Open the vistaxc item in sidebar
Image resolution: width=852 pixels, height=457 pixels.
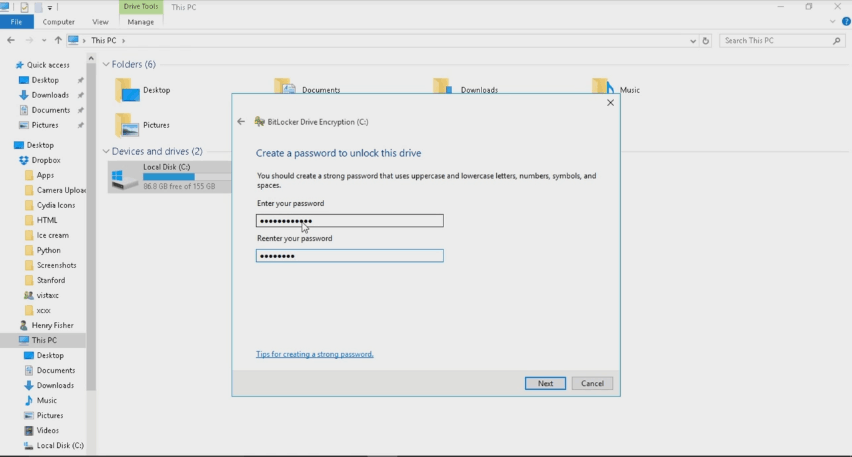coord(47,296)
